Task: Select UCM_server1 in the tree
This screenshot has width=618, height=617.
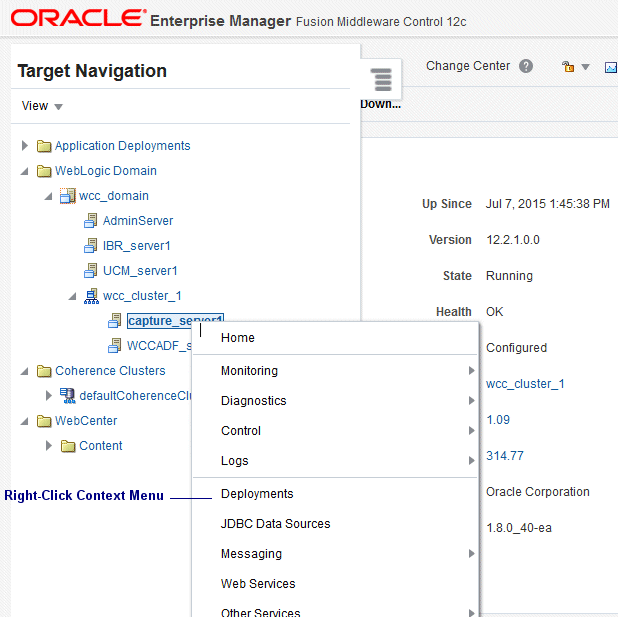Action: [x=140, y=271]
